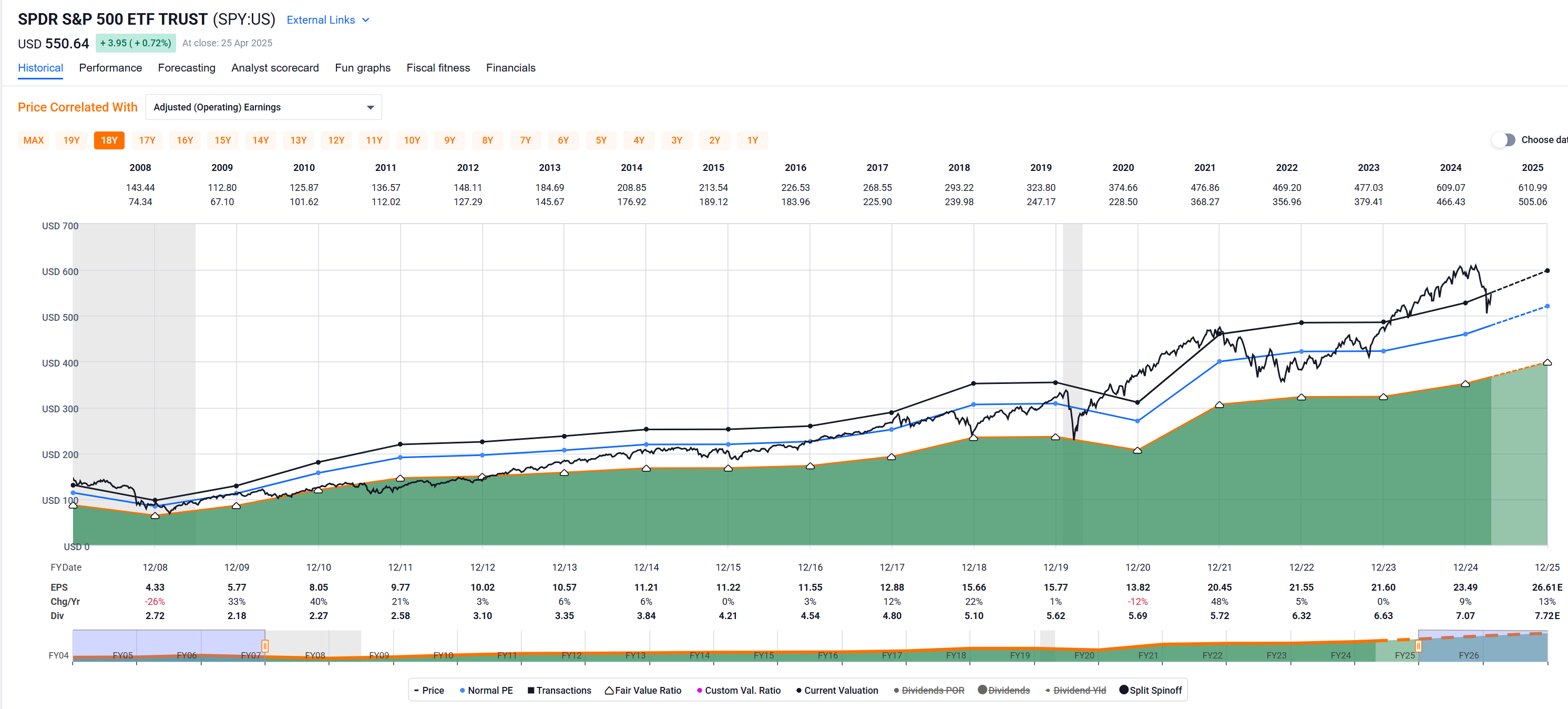Image resolution: width=1568 pixels, height=709 pixels.
Task: Click the 2021 EPS value 20.45
Action: pyautogui.click(x=1219, y=587)
